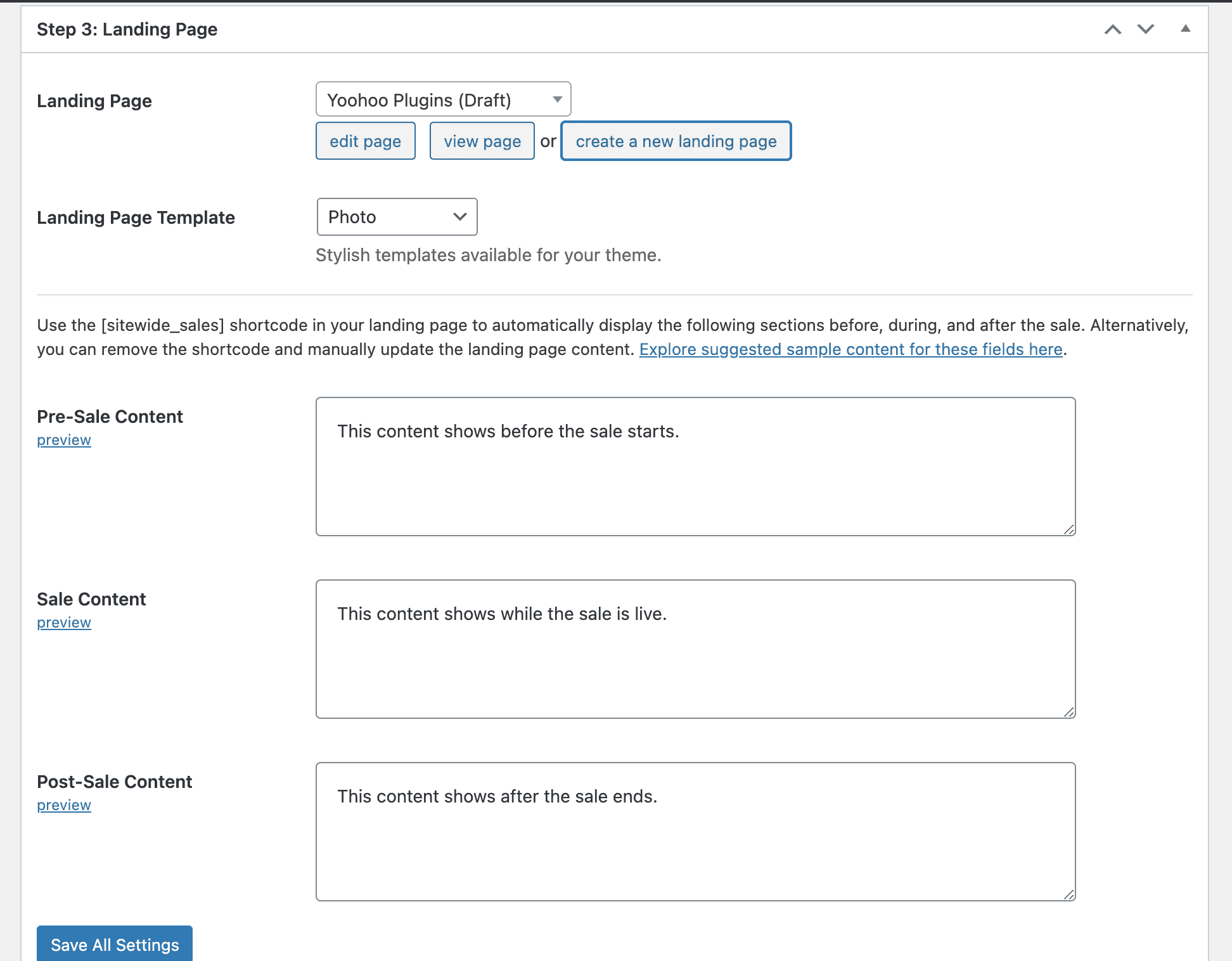
Task: Focus the Sale Content text area
Action: [x=696, y=649]
